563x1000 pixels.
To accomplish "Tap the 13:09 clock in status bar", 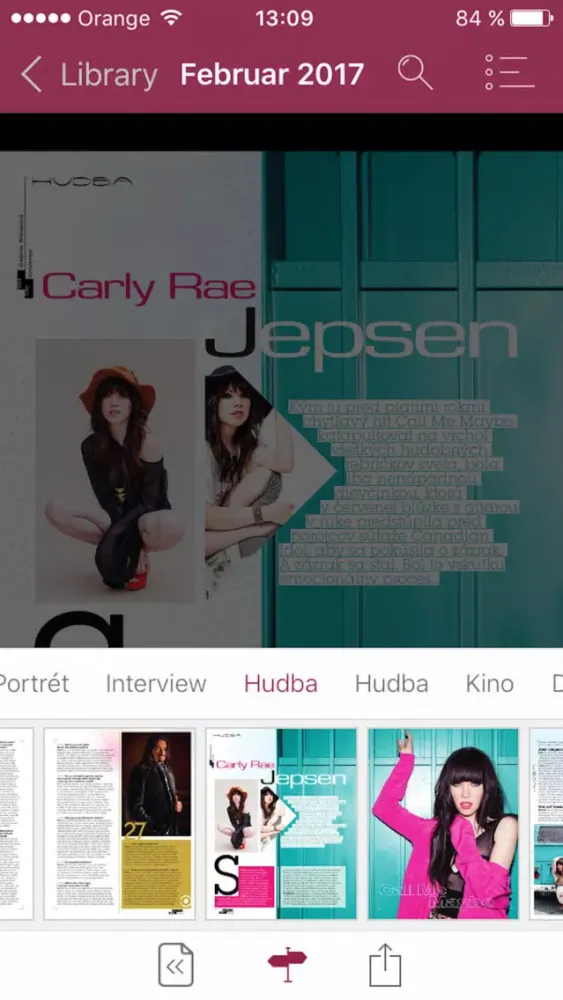I will [284, 18].
